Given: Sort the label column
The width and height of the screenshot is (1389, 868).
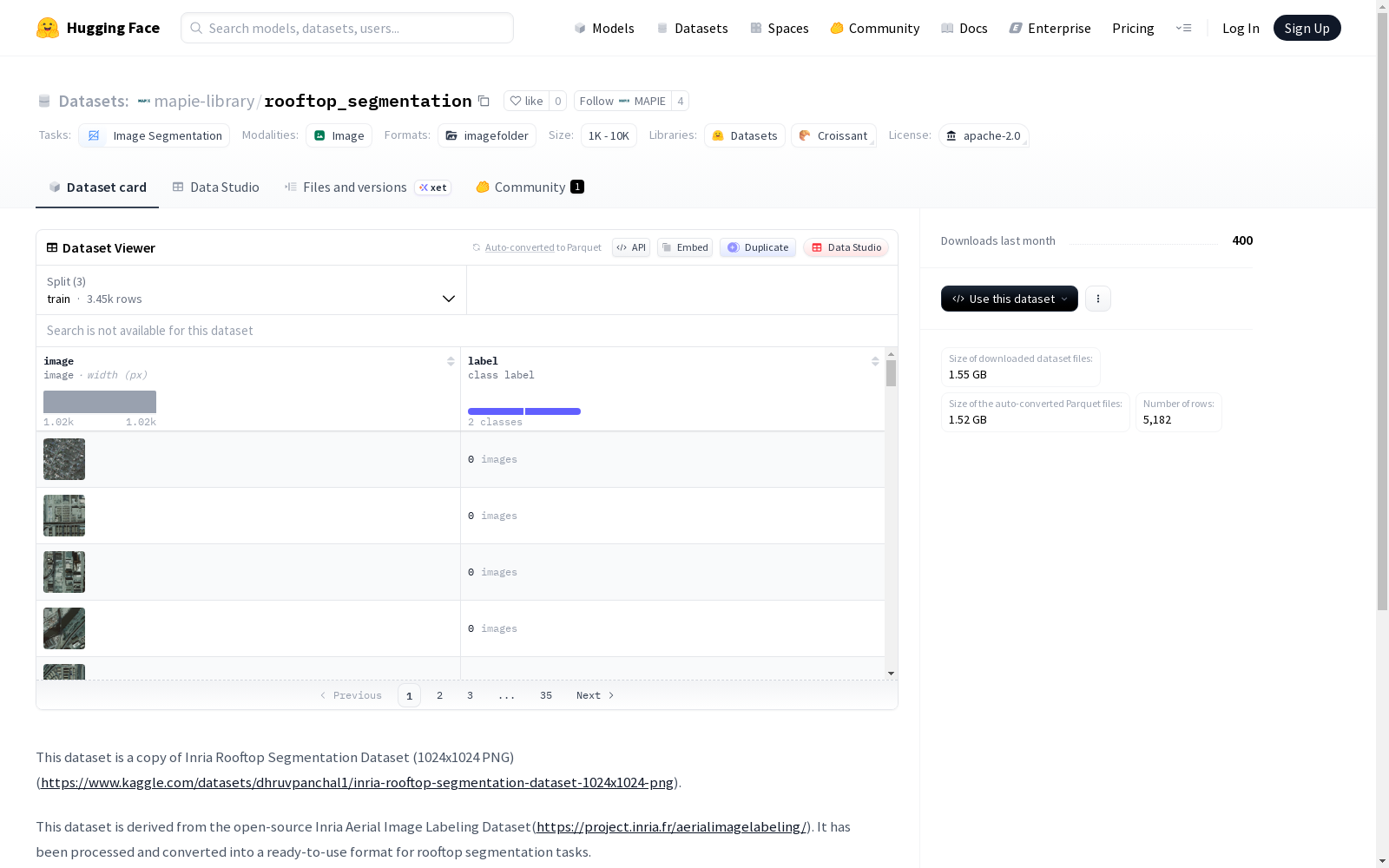Looking at the screenshot, I should [x=875, y=361].
